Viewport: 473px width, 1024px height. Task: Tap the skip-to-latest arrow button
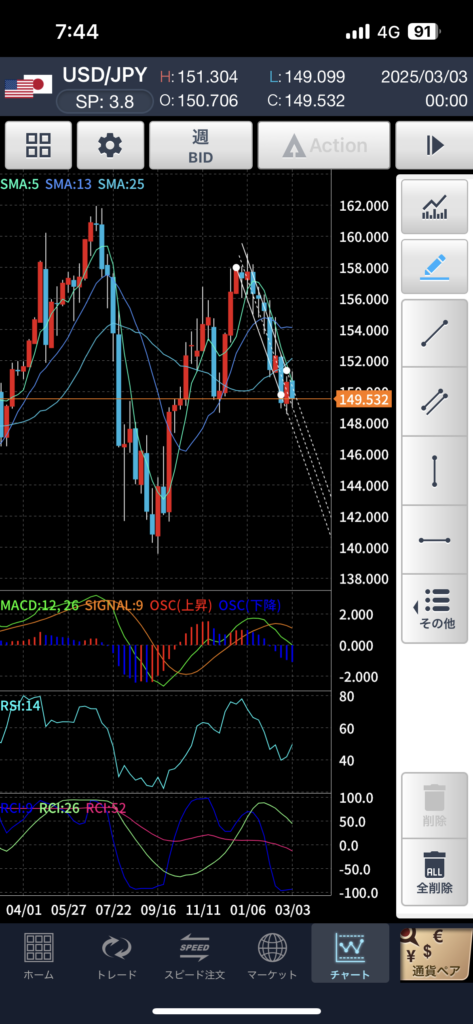pos(434,146)
